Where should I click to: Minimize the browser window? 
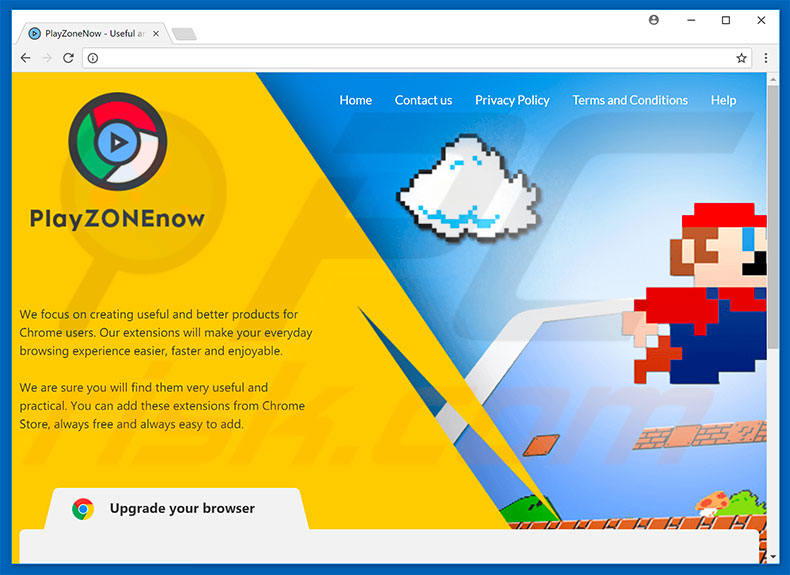(x=691, y=20)
